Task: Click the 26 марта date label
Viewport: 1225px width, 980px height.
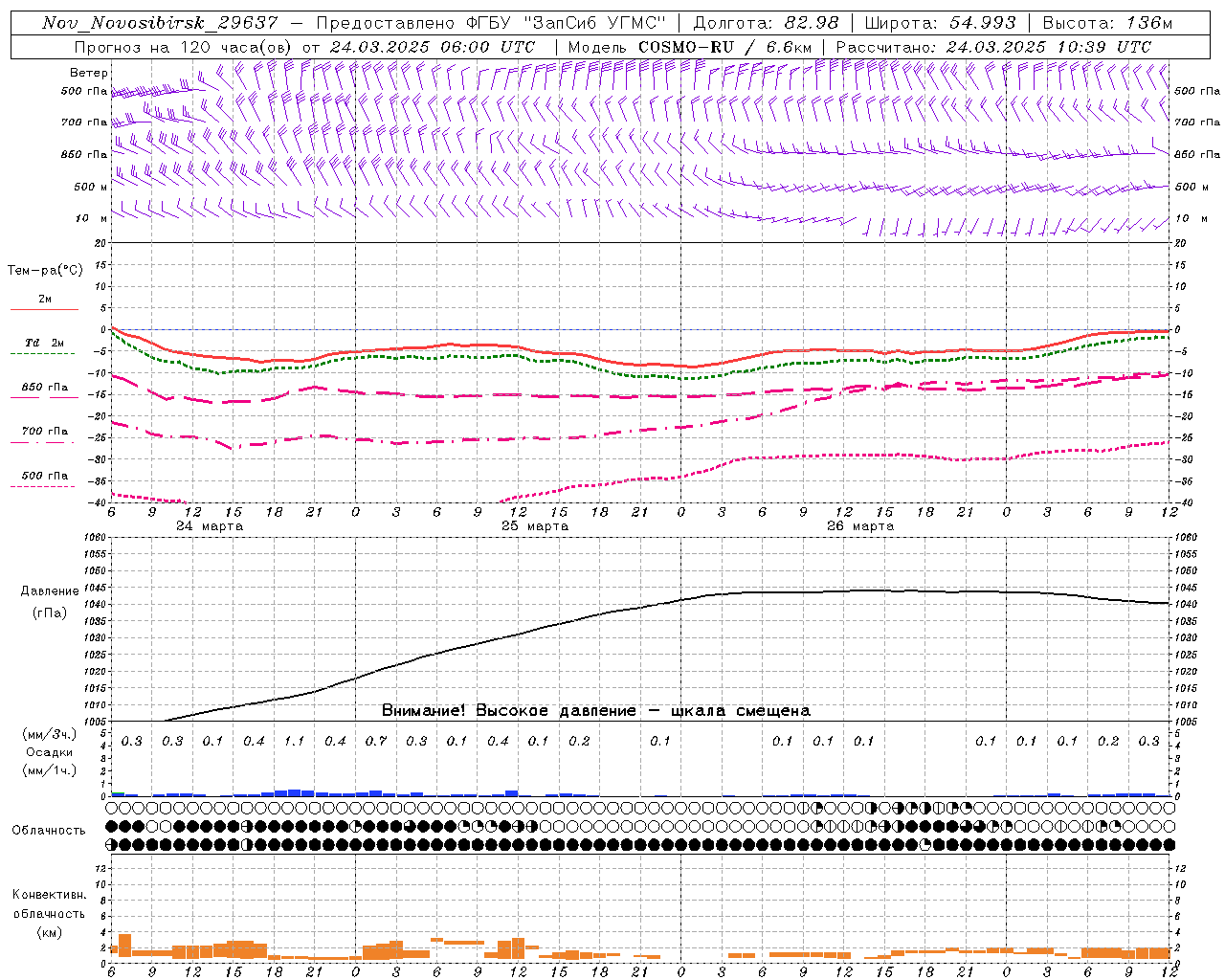Action: 860,526
